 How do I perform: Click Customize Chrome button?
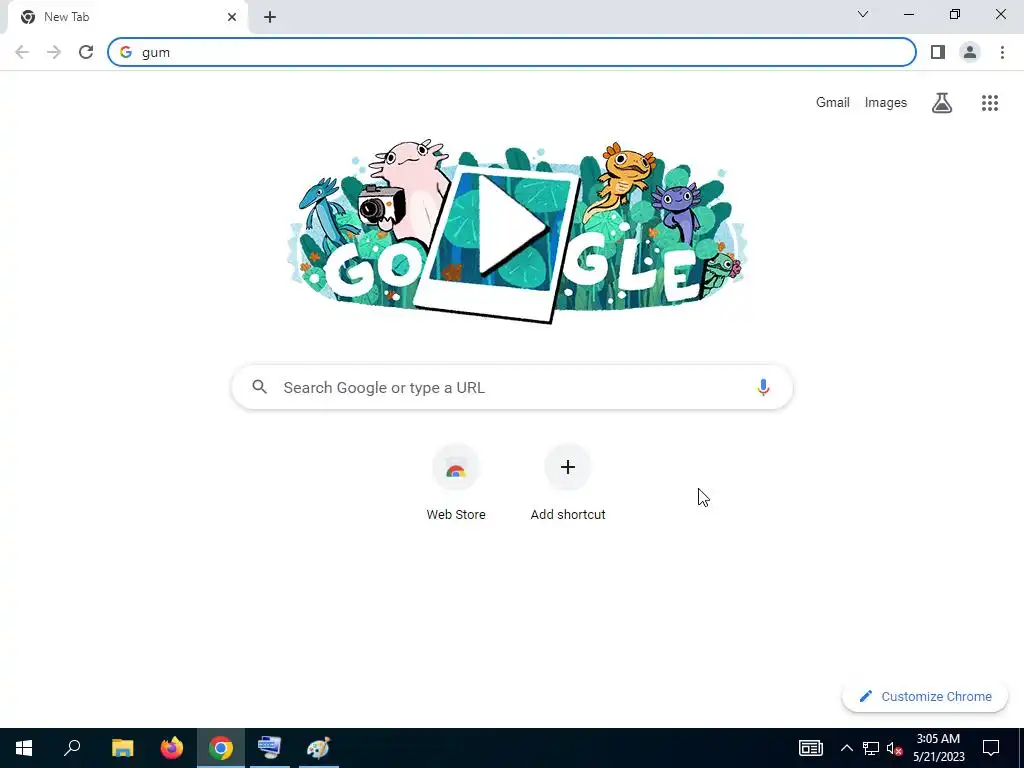click(x=925, y=696)
